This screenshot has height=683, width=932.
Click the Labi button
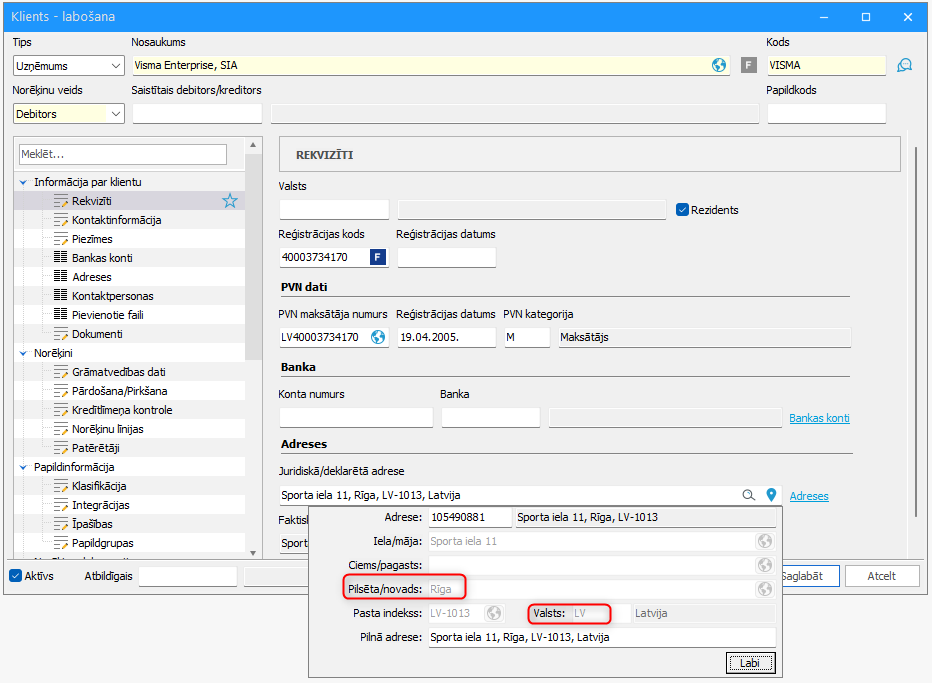750,663
